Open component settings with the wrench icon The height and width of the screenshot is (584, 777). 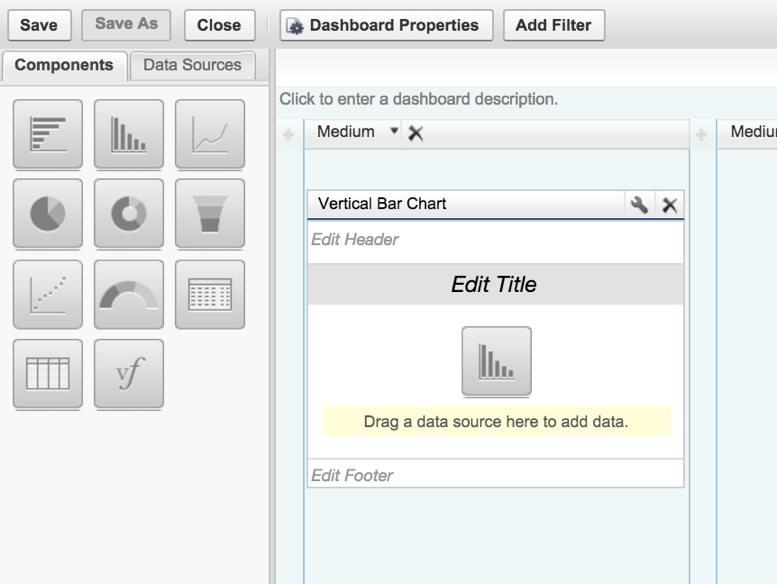point(639,204)
